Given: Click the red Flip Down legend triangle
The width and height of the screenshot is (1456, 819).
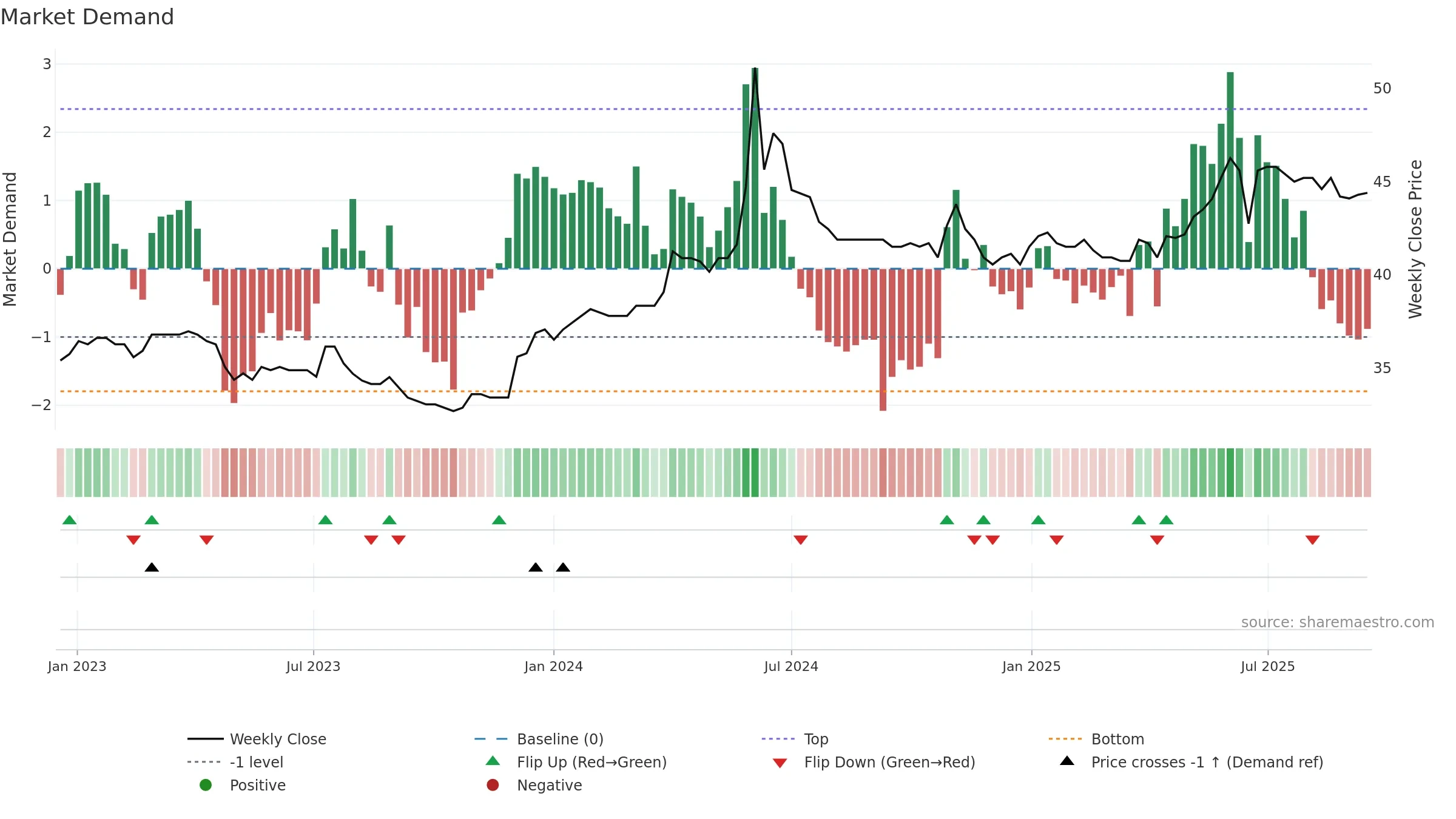Looking at the screenshot, I should (x=780, y=763).
